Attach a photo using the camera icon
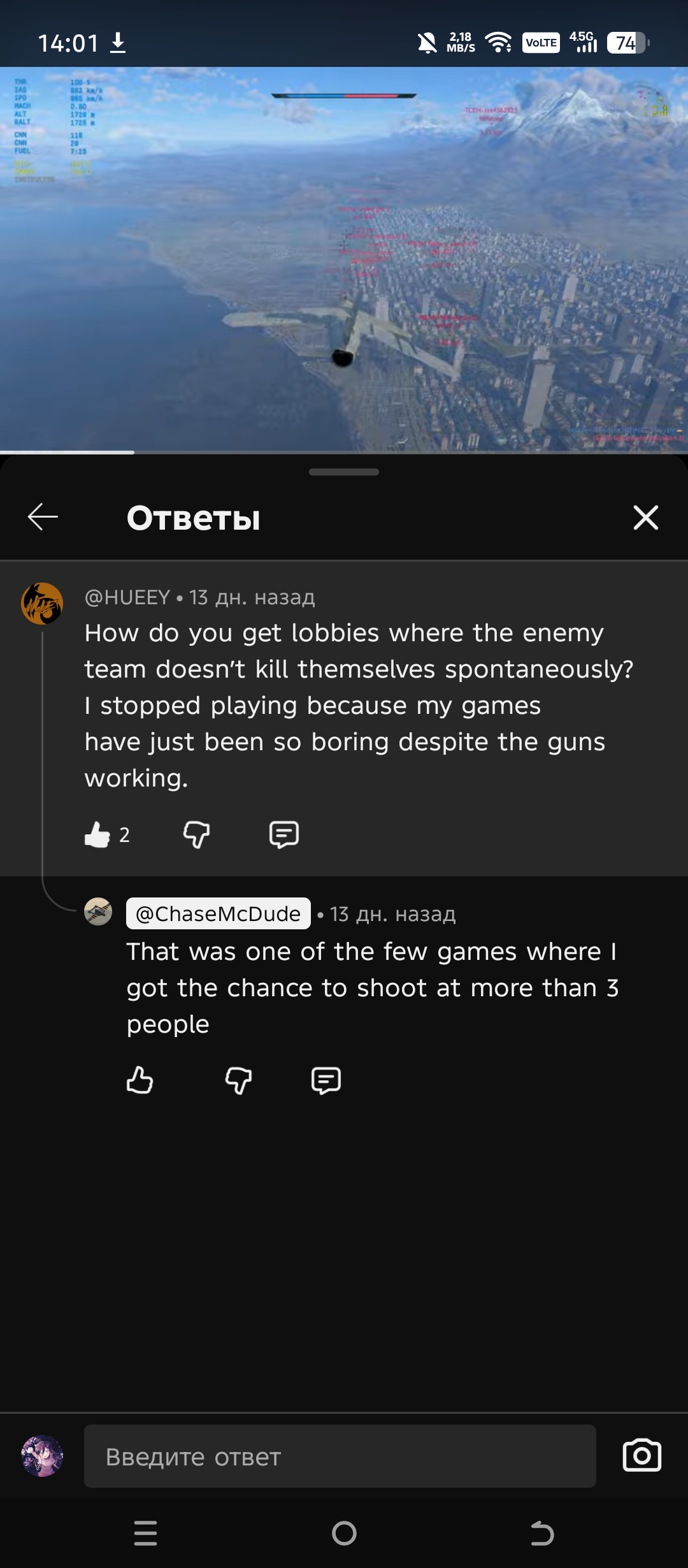 point(641,1456)
